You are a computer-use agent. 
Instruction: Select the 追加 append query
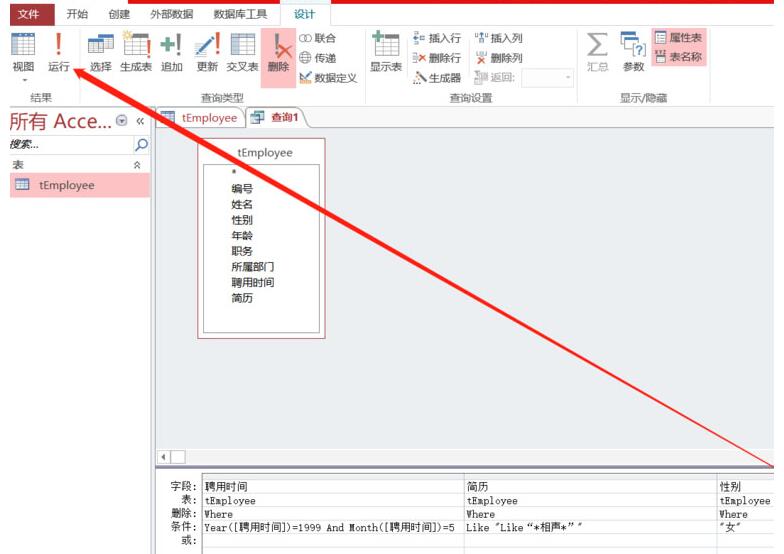tap(171, 52)
